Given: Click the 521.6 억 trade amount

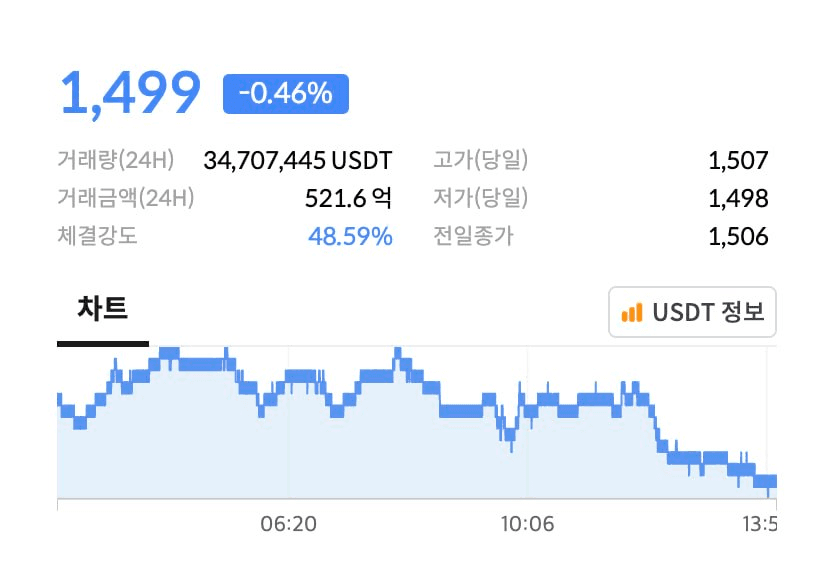Looking at the screenshot, I should point(349,199).
